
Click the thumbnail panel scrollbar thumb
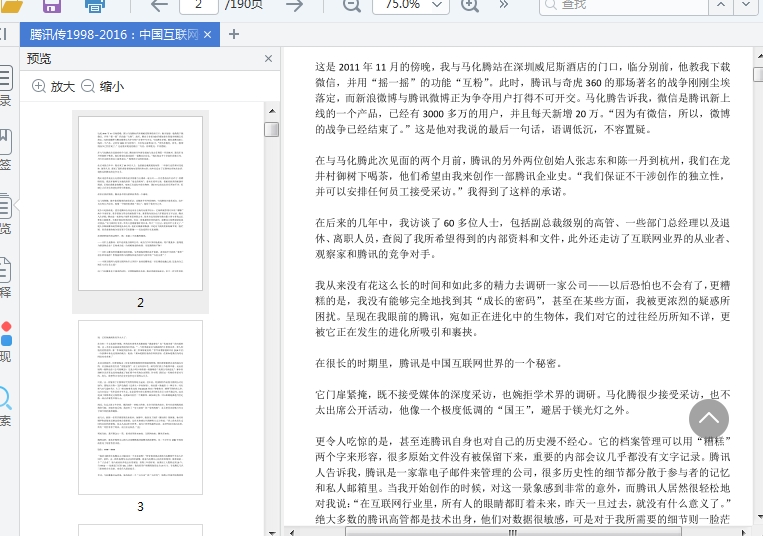tap(272, 129)
